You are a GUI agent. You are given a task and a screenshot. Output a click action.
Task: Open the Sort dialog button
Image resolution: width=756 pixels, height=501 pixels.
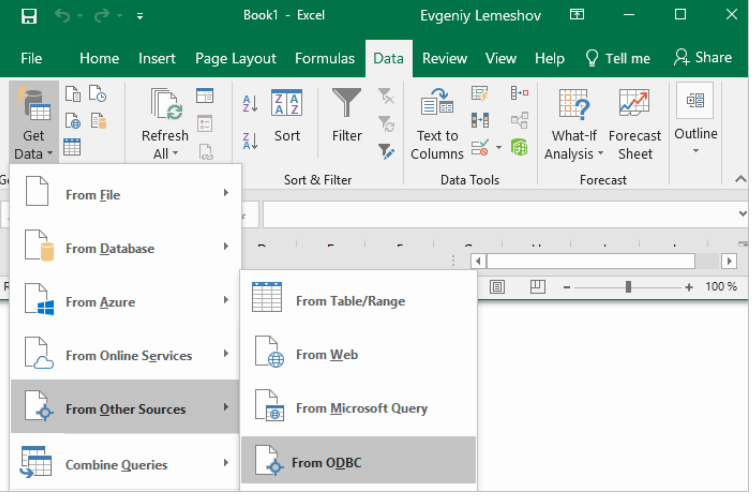[287, 116]
